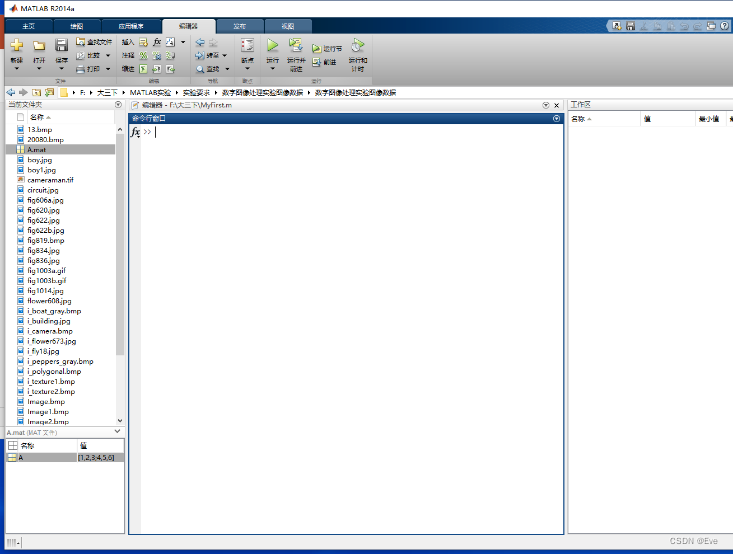Click the green Run (运行) play icon
The image size is (733, 554).
coord(273,45)
